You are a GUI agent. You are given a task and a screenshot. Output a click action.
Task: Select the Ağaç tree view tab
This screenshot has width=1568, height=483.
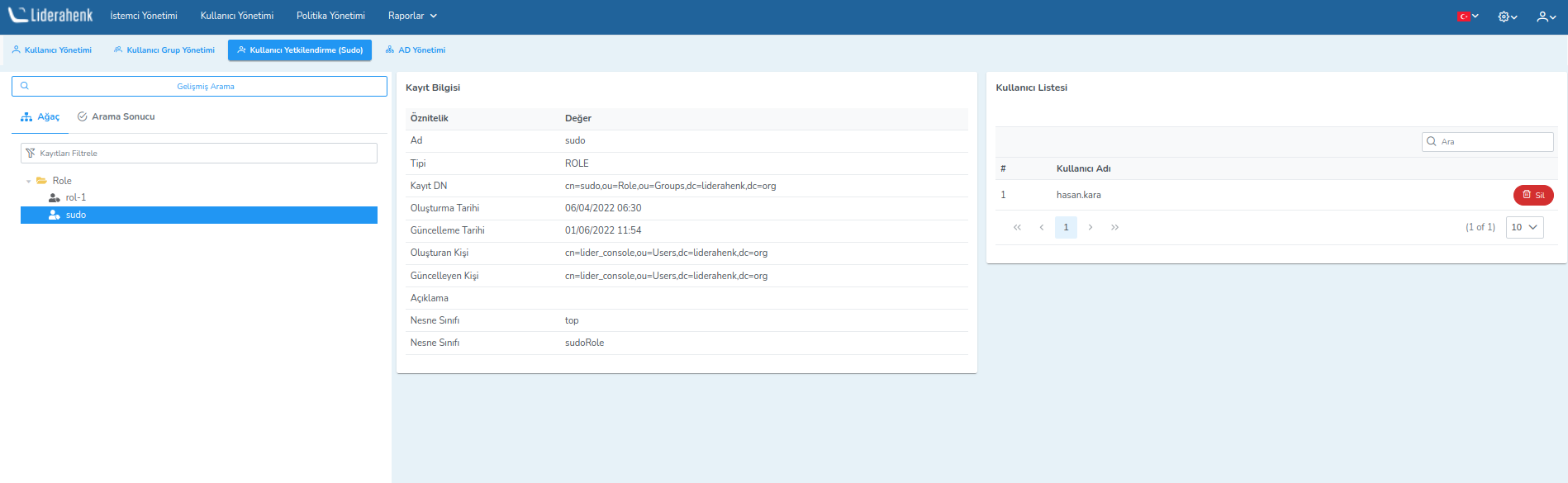pyautogui.click(x=40, y=117)
